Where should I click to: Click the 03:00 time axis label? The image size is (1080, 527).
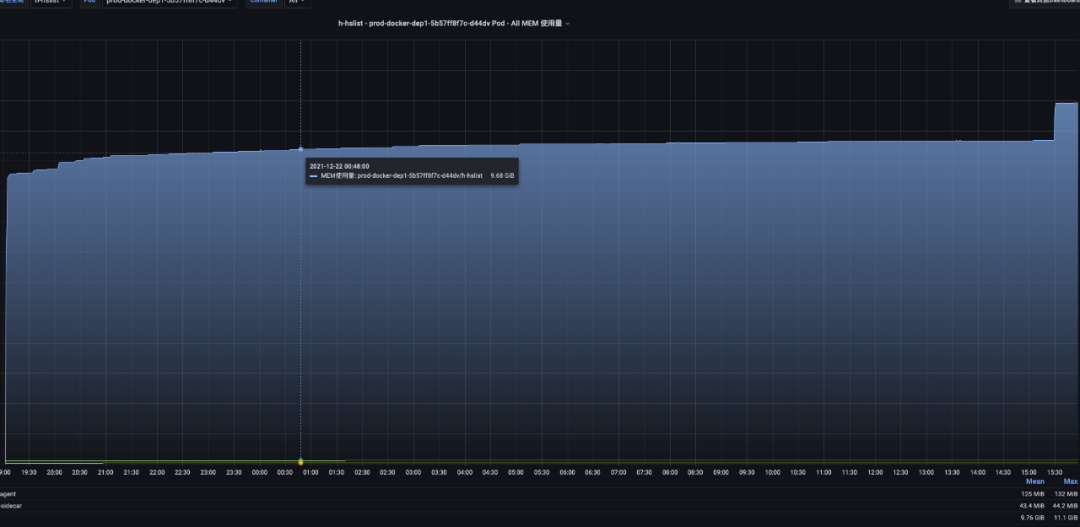point(413,473)
